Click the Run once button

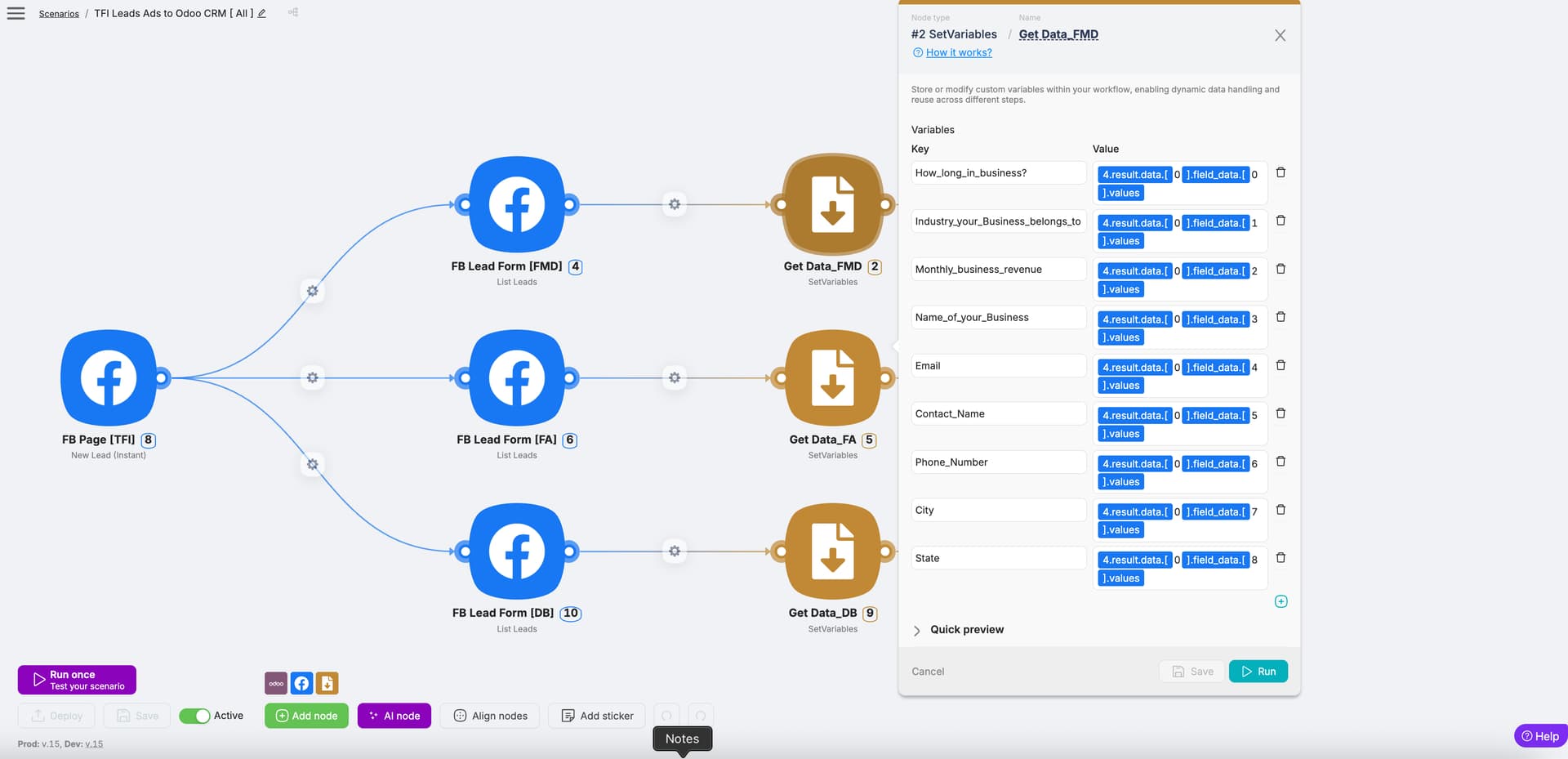[x=77, y=680]
